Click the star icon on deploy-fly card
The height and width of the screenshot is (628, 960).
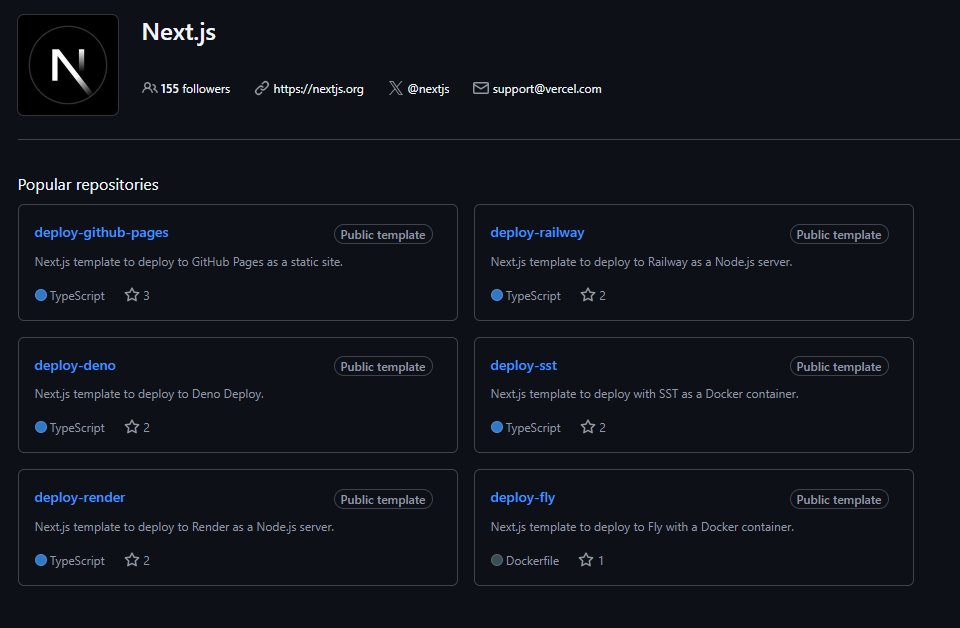(586, 560)
